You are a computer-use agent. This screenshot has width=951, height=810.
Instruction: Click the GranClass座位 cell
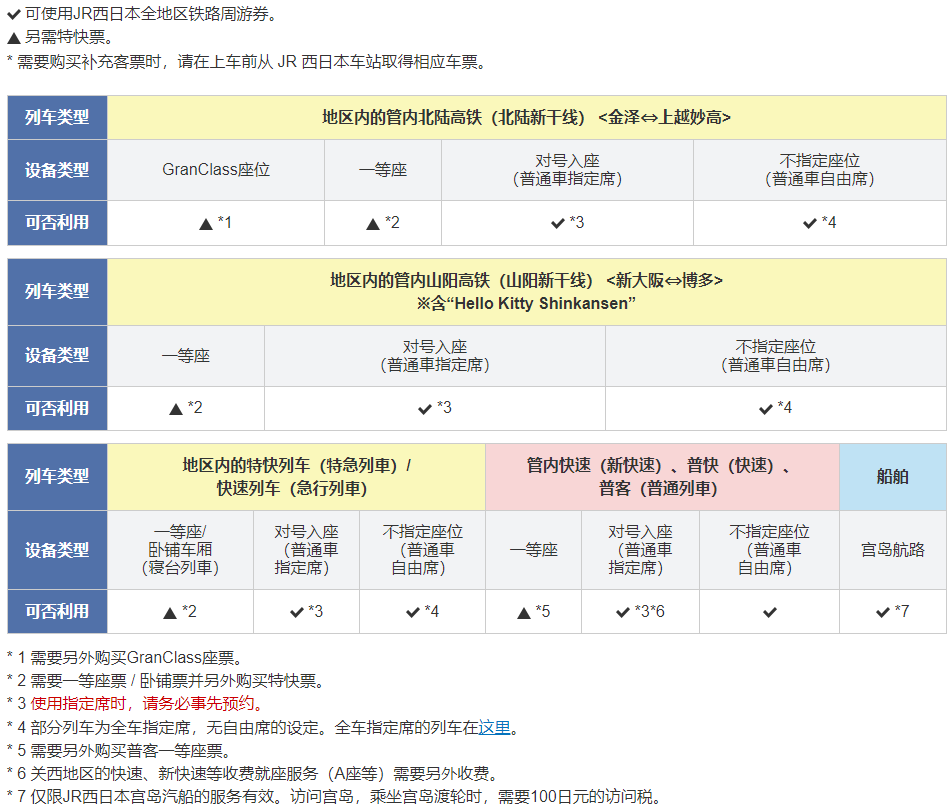[x=216, y=170]
